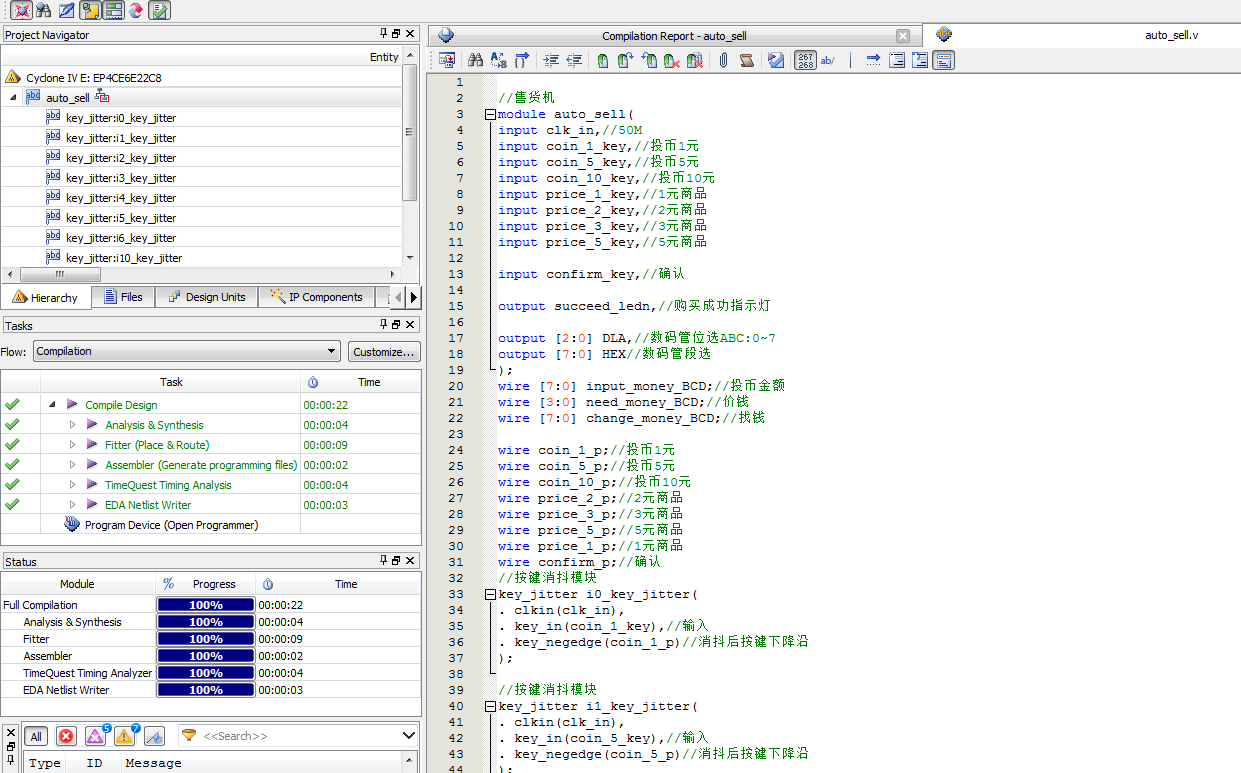Toggle the warning messages filter
The width and height of the screenshot is (1241, 773).
[x=124, y=736]
